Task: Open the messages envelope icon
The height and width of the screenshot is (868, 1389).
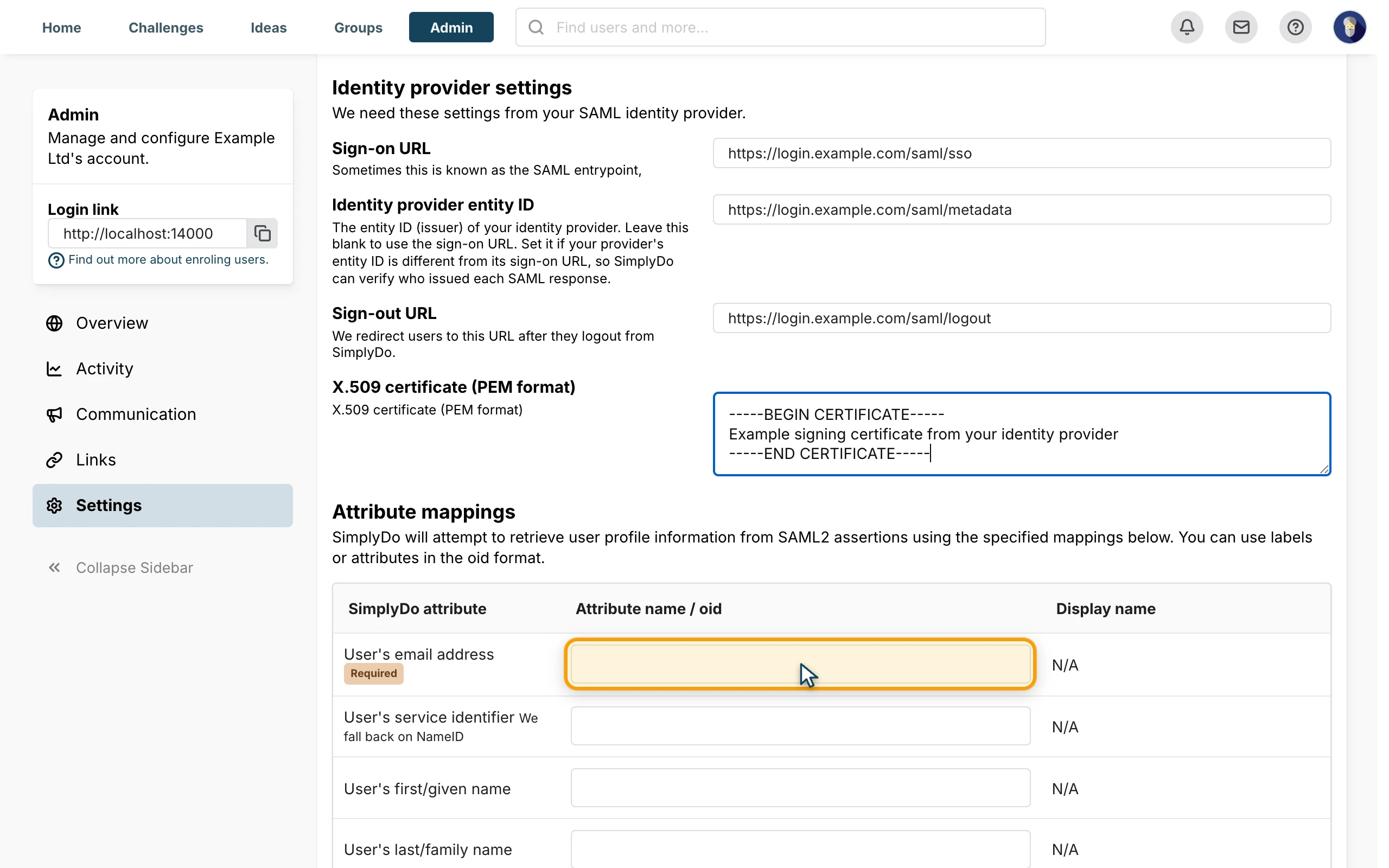Action: tap(1241, 27)
